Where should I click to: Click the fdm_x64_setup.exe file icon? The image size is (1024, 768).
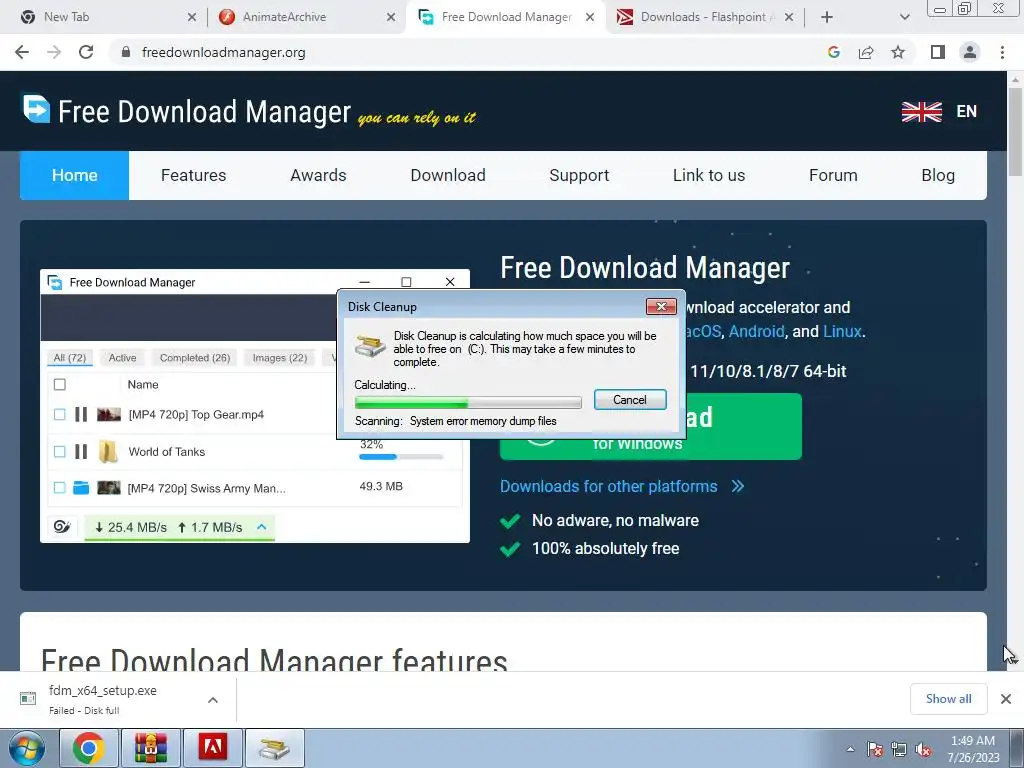coord(28,699)
